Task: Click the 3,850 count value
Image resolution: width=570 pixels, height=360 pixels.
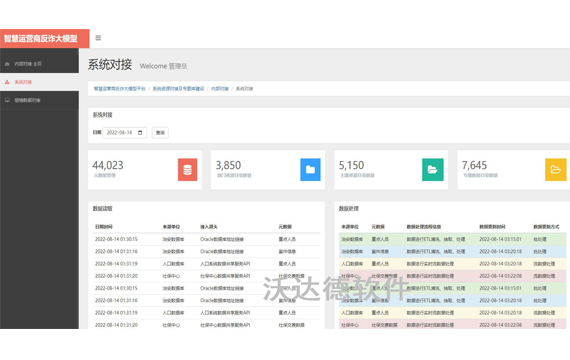Action: [228, 165]
